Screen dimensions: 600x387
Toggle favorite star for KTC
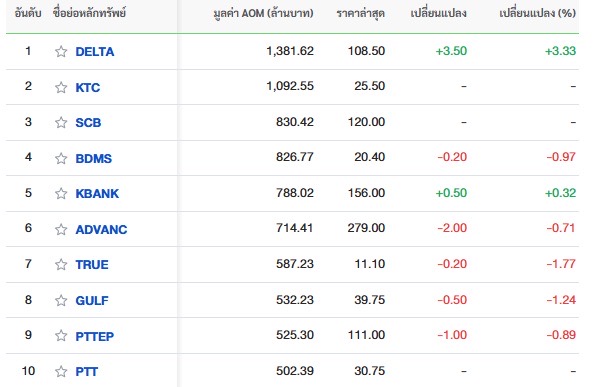tap(61, 87)
